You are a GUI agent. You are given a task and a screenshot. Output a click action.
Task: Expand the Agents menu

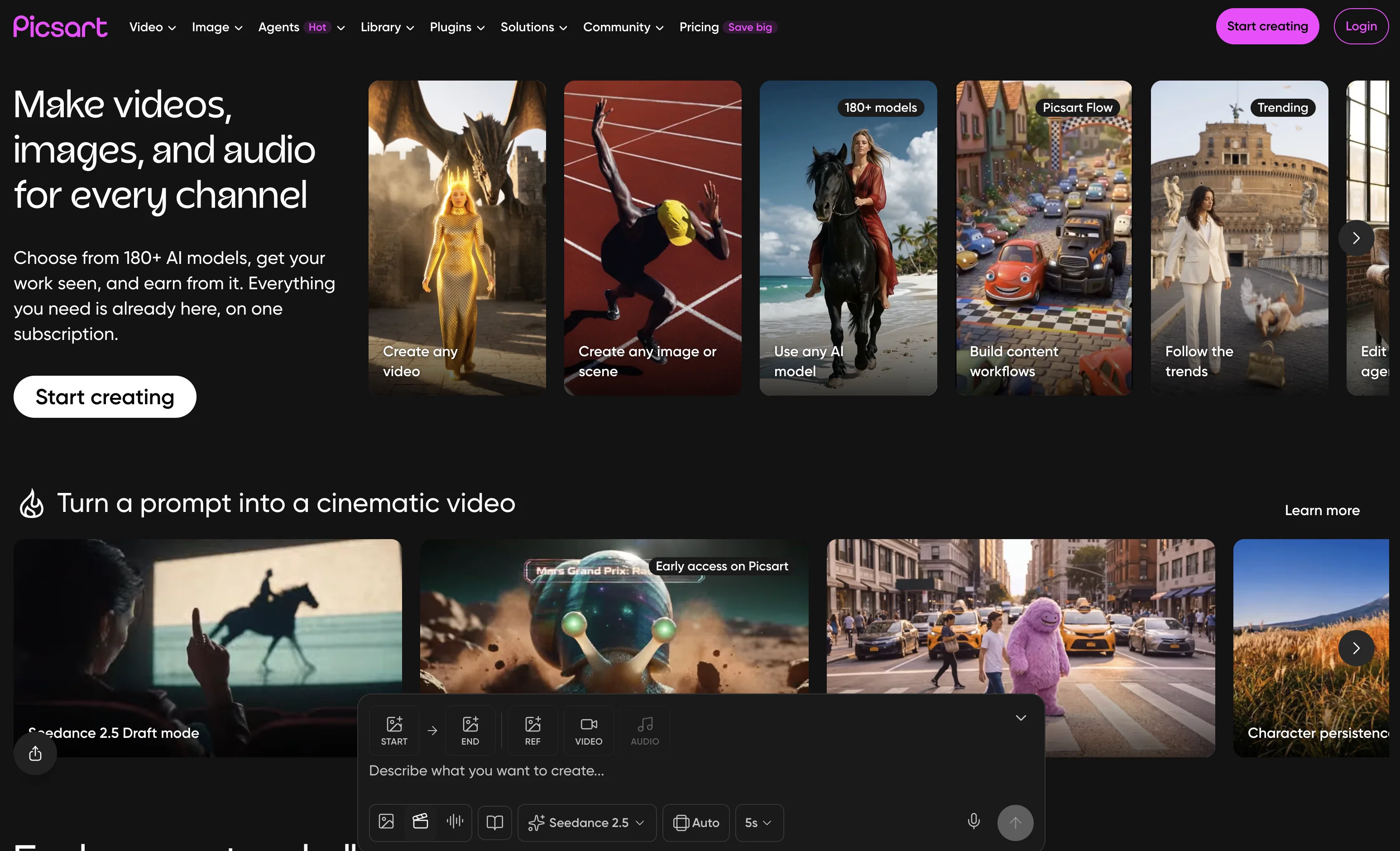tap(301, 27)
